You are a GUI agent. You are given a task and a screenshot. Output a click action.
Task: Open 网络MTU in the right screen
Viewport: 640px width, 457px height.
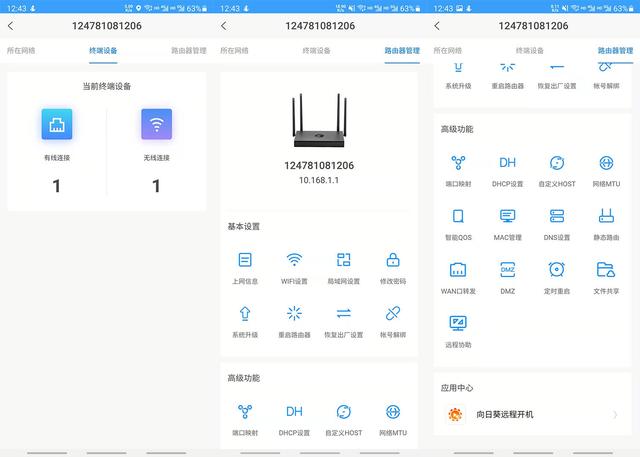point(607,171)
